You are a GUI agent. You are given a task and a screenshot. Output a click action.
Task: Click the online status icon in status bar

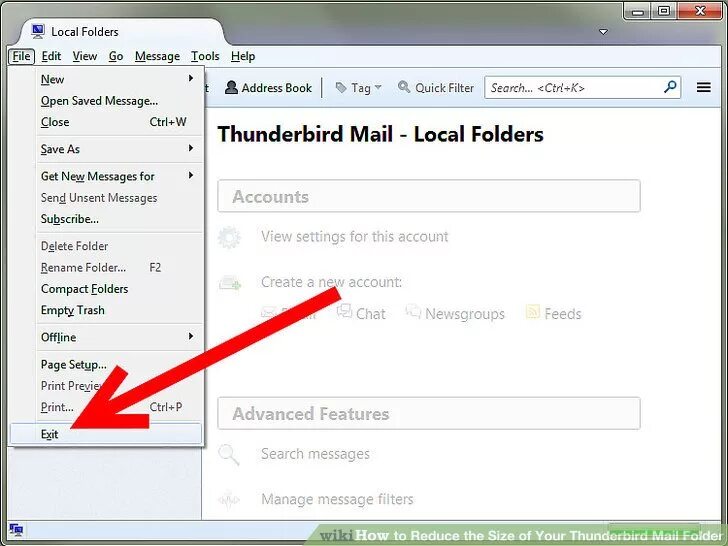point(16,529)
